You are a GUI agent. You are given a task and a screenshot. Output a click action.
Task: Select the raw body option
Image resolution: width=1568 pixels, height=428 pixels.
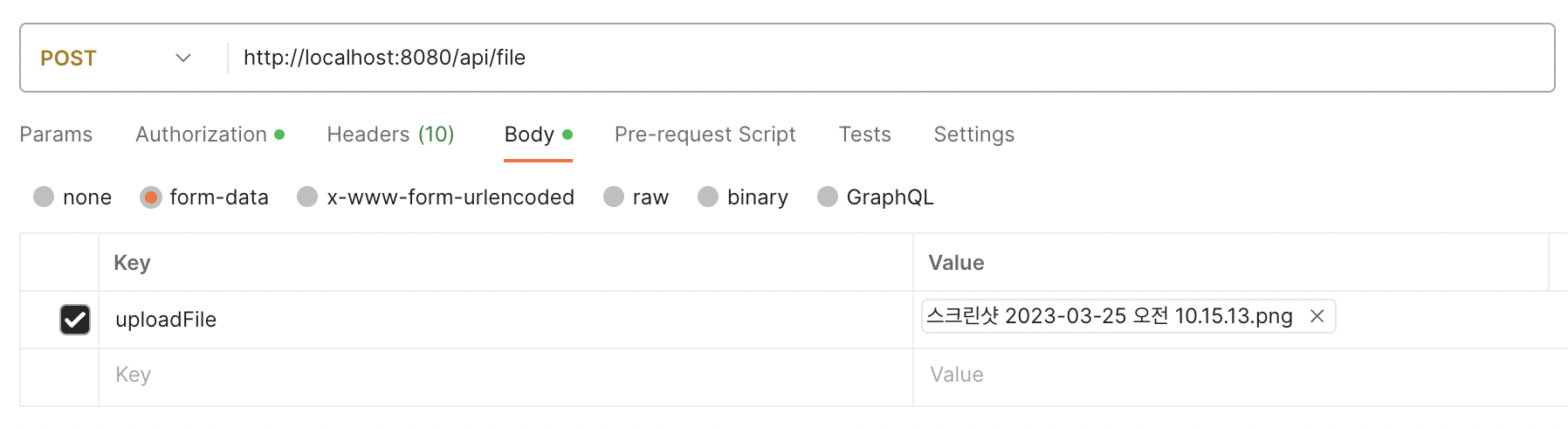pyautogui.click(x=614, y=197)
